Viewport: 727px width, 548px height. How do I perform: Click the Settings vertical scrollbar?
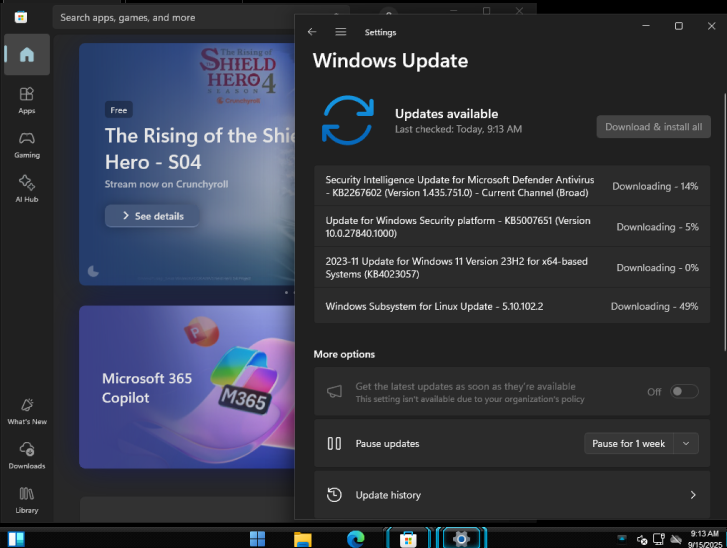[x=724, y=223]
